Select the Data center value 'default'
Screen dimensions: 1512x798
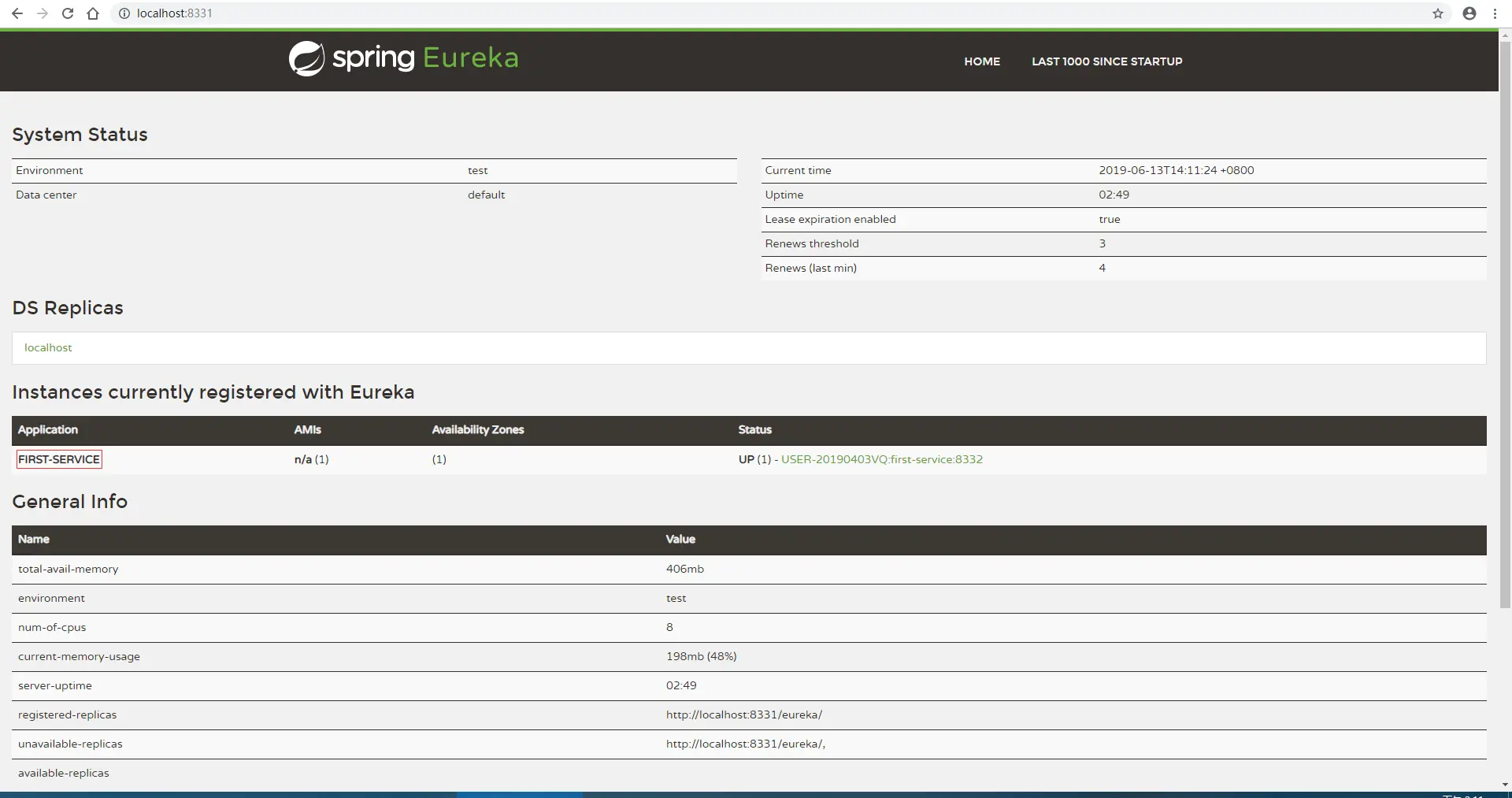coord(486,195)
